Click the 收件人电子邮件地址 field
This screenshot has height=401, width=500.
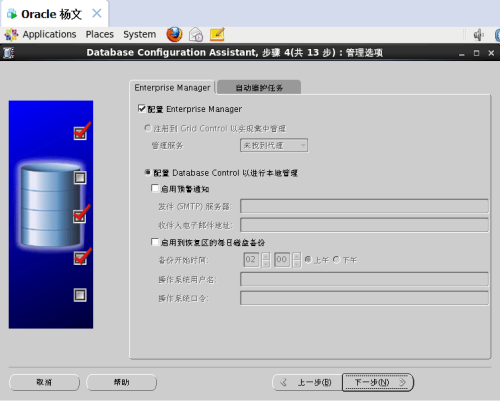click(364, 225)
